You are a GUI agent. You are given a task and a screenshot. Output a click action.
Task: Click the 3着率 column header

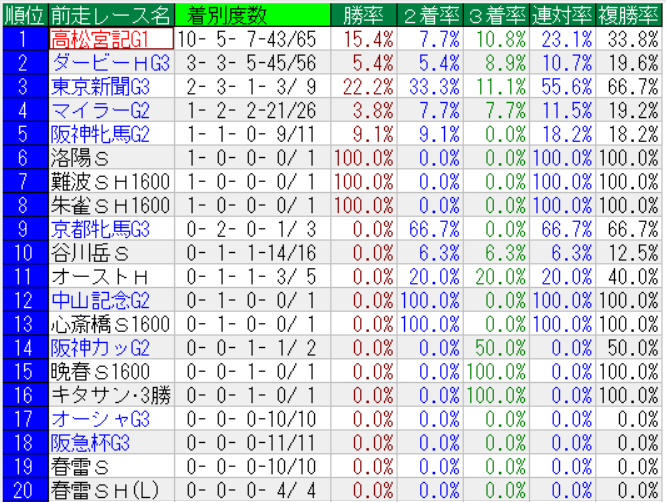(x=496, y=16)
